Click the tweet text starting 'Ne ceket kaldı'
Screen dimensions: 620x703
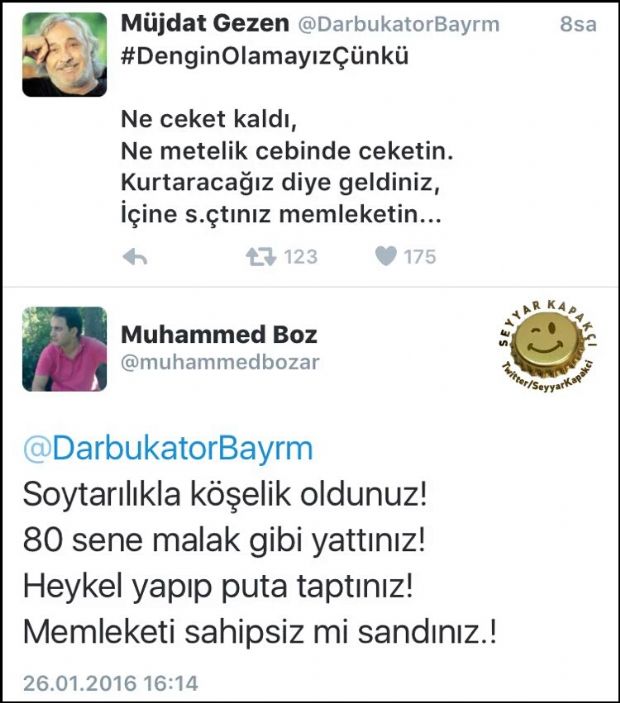click(287, 167)
